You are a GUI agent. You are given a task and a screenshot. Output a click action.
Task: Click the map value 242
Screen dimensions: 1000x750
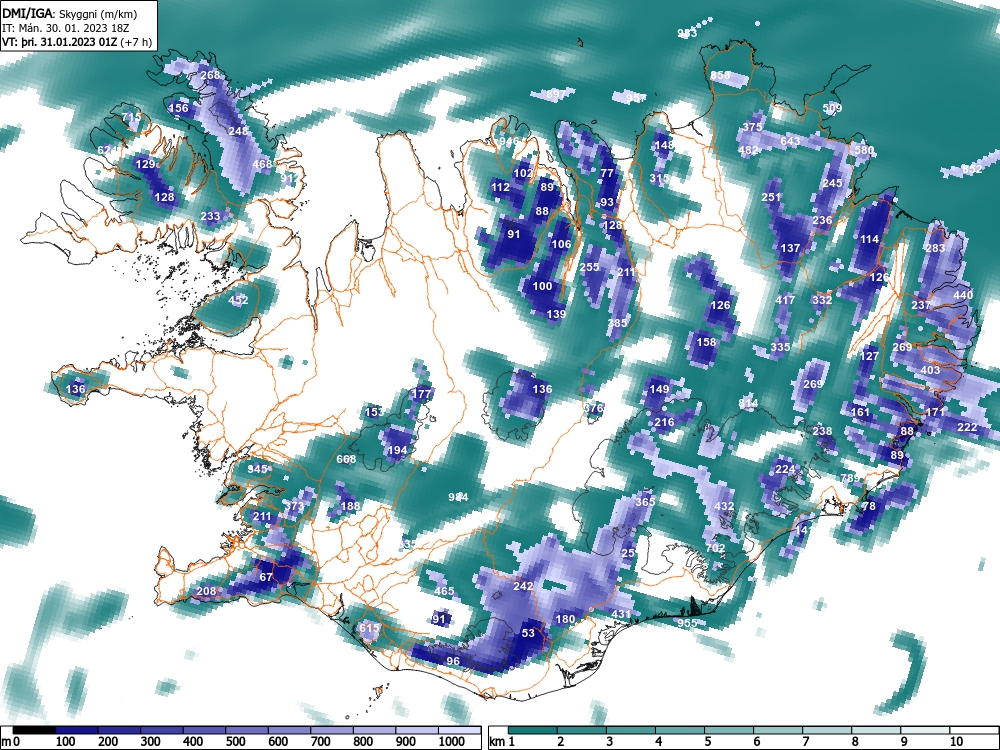[x=523, y=585]
